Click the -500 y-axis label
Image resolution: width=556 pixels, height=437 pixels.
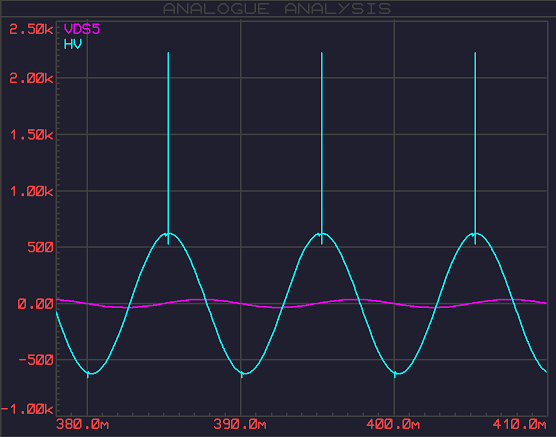pos(36,360)
